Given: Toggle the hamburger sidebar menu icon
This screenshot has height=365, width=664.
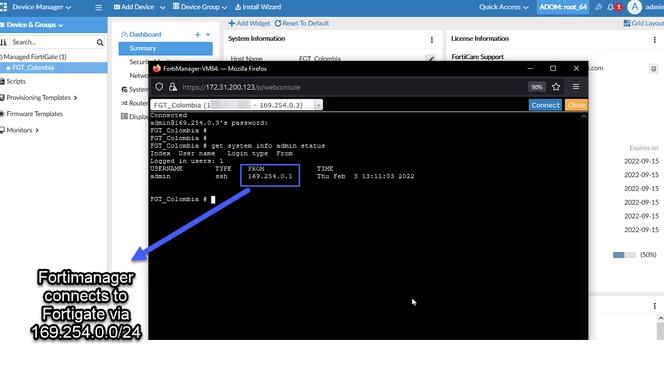Looking at the screenshot, I should click(x=99, y=7).
